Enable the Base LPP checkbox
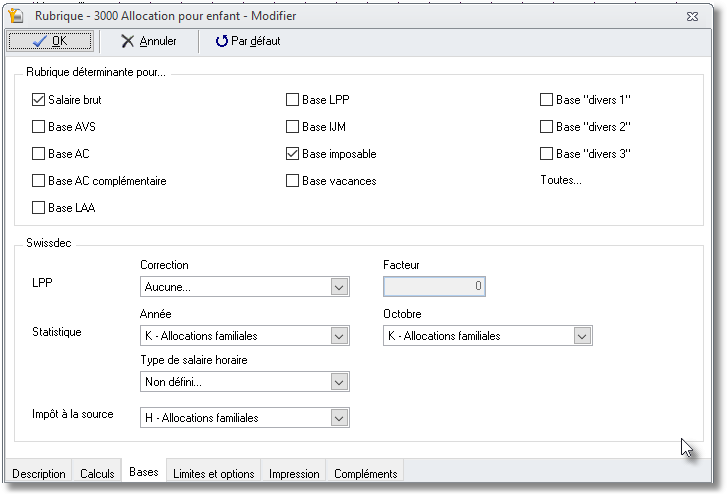 click(292, 100)
